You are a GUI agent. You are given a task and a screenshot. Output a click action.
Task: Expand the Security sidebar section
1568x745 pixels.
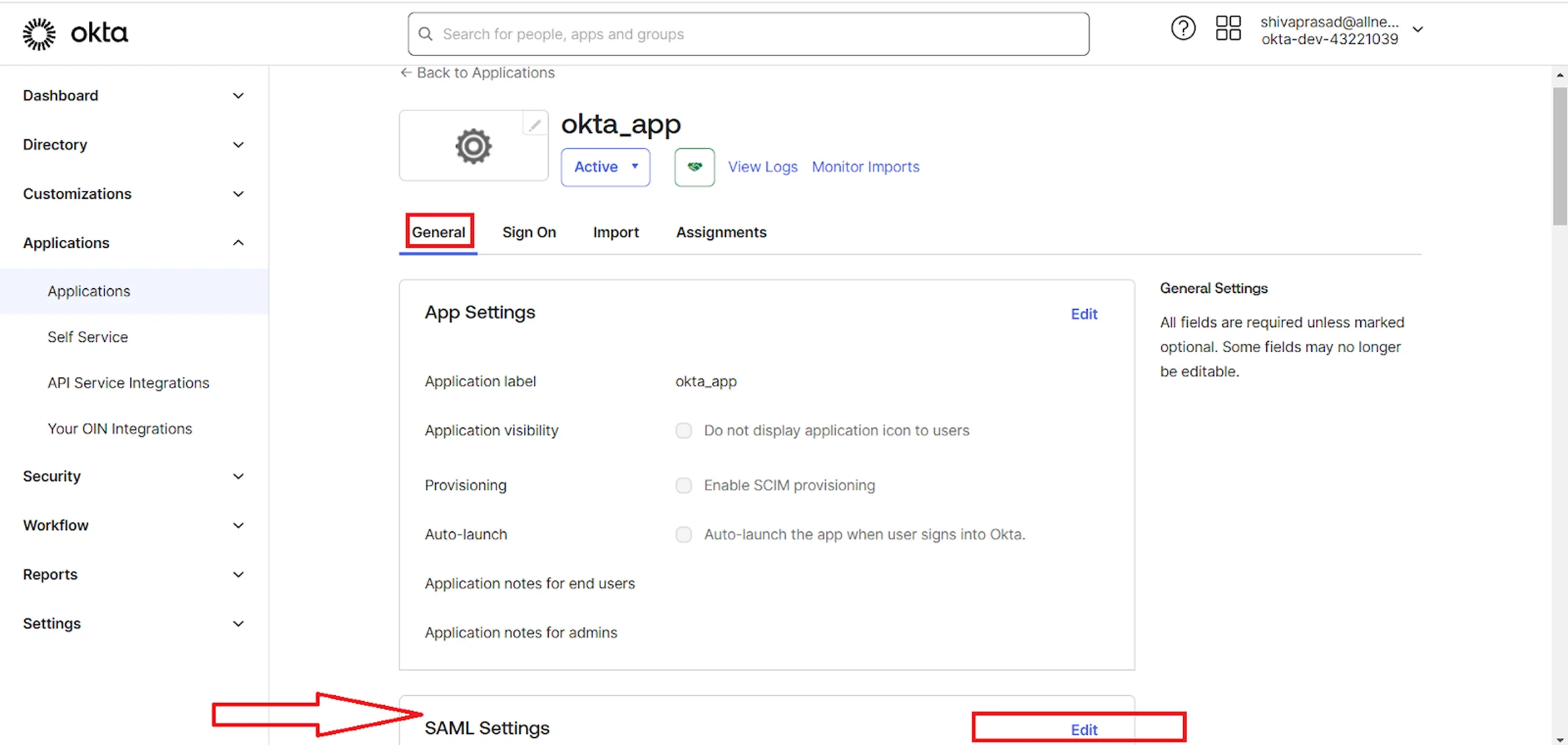134,476
